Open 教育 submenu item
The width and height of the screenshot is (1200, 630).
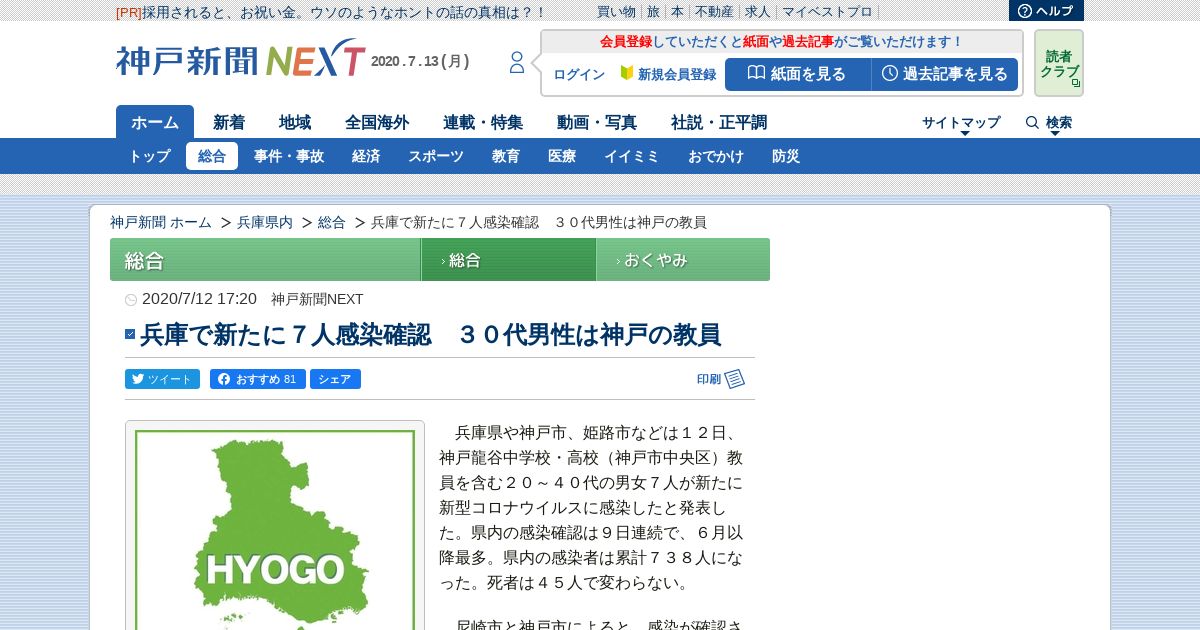506,156
